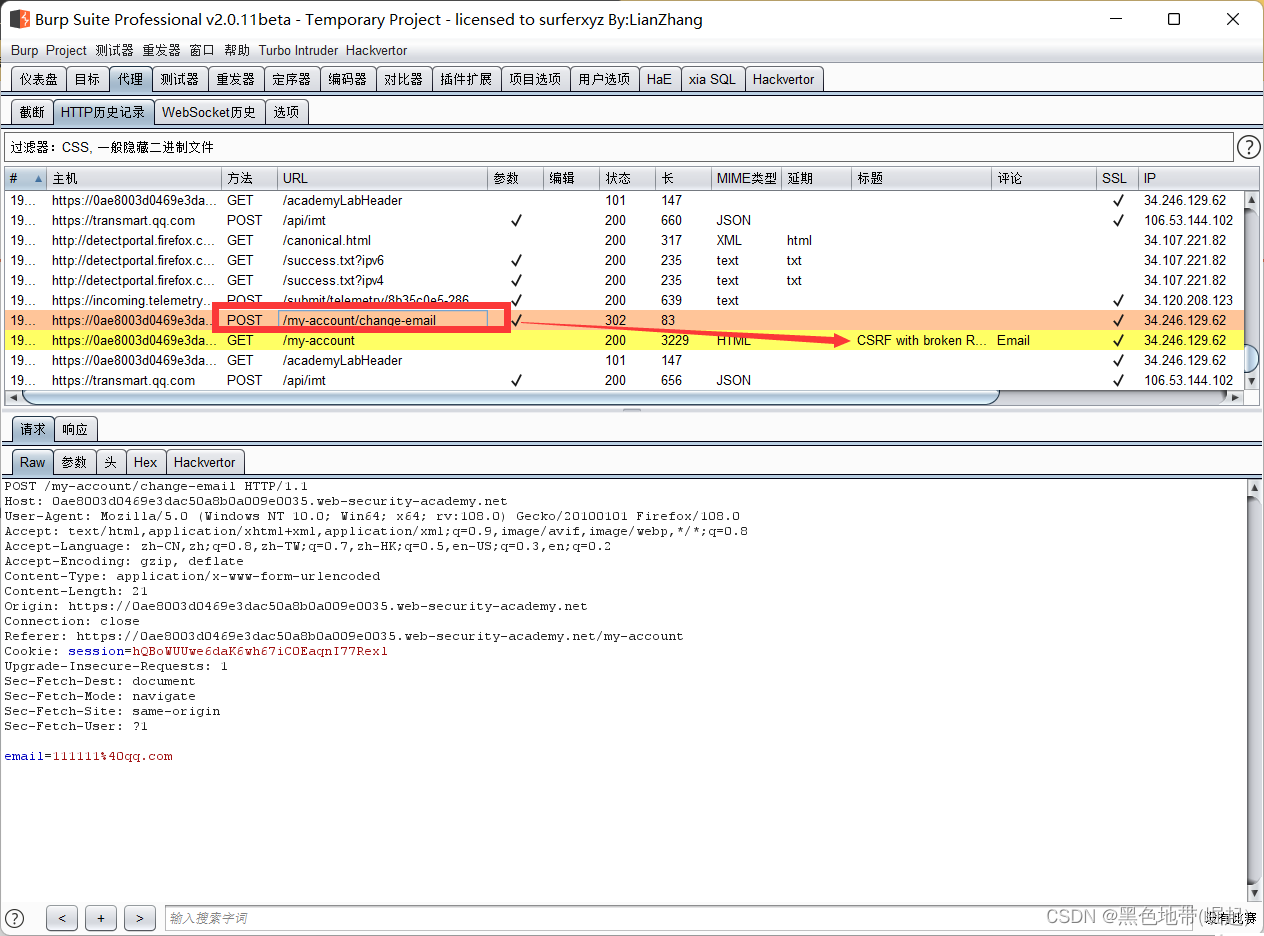The height and width of the screenshot is (936, 1264).
Task: Click the search help icon at bottom left
Action: pyautogui.click(x=14, y=917)
